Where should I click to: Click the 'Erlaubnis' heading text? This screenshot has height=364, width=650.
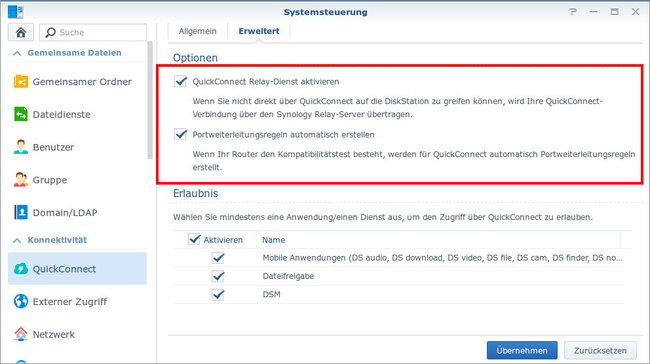coord(196,193)
